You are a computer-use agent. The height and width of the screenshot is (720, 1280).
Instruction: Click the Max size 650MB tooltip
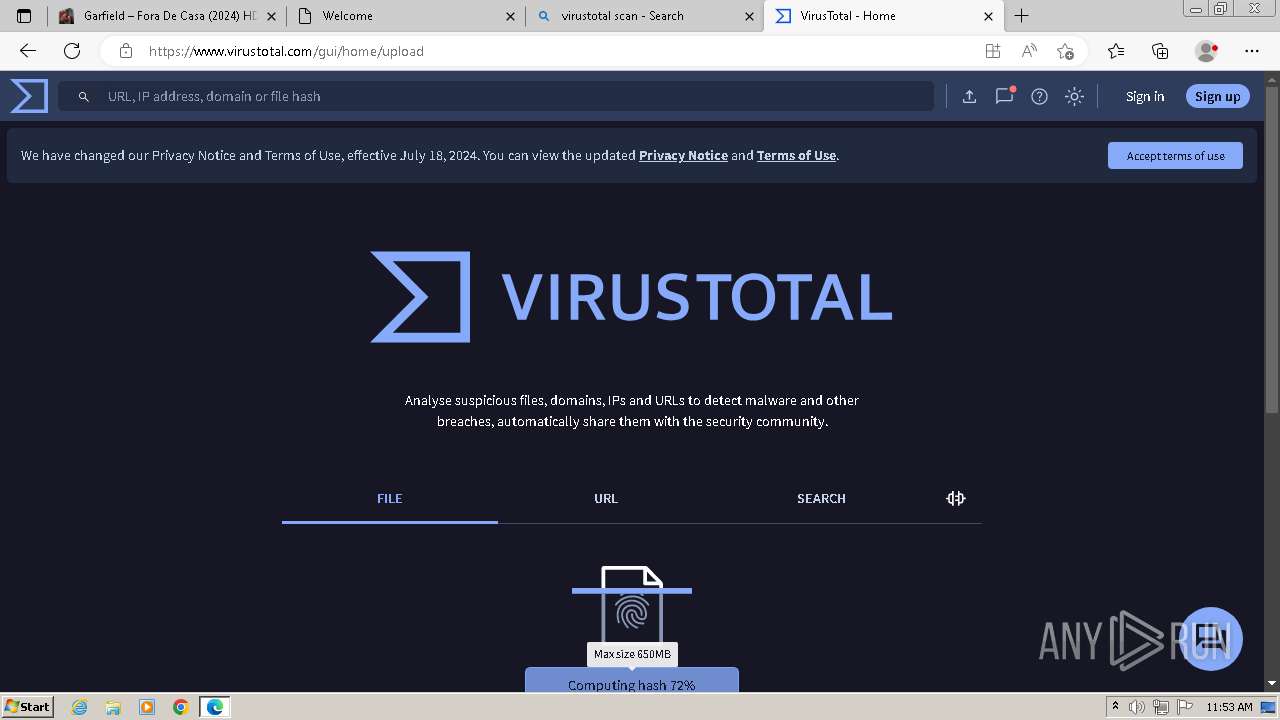pyautogui.click(x=632, y=654)
